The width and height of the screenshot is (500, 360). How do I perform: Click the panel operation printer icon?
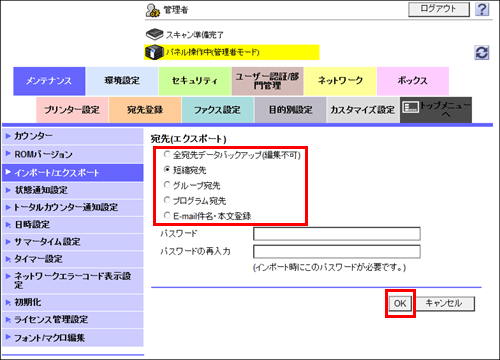pyautogui.click(x=154, y=52)
